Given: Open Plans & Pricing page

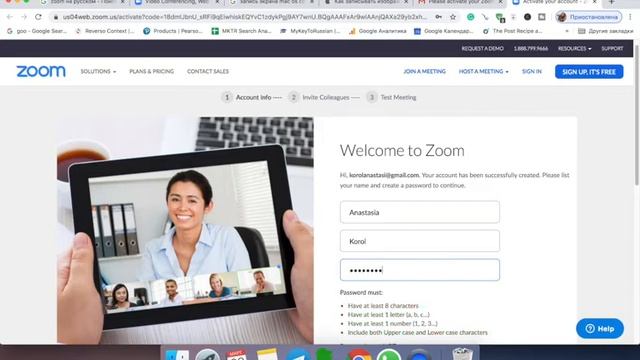Looking at the screenshot, I should (151, 71).
